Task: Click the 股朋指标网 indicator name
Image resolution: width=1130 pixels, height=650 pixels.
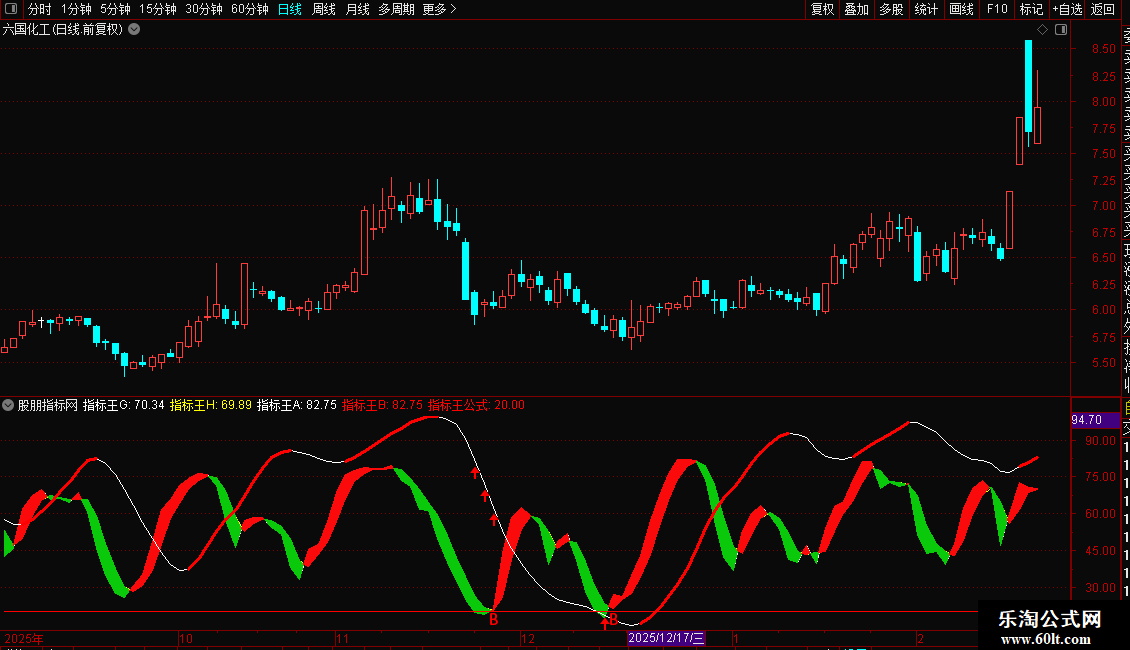Action: click(48, 405)
